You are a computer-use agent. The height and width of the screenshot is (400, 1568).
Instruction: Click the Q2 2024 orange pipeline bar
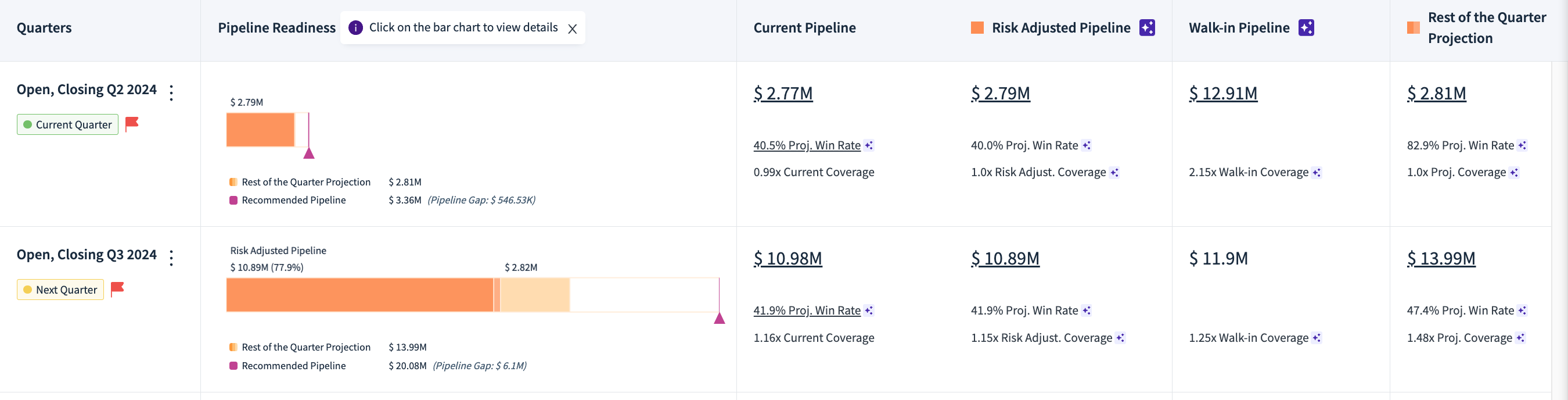(x=261, y=130)
